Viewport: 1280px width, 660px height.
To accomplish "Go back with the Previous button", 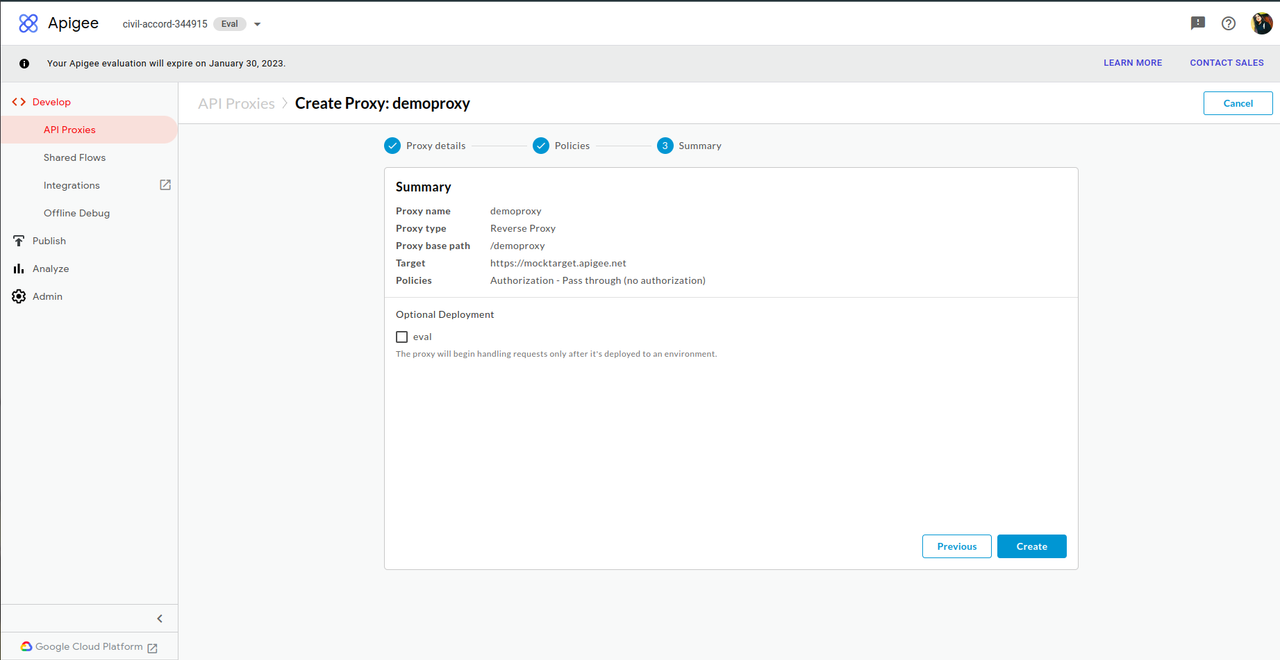I will click(x=956, y=546).
